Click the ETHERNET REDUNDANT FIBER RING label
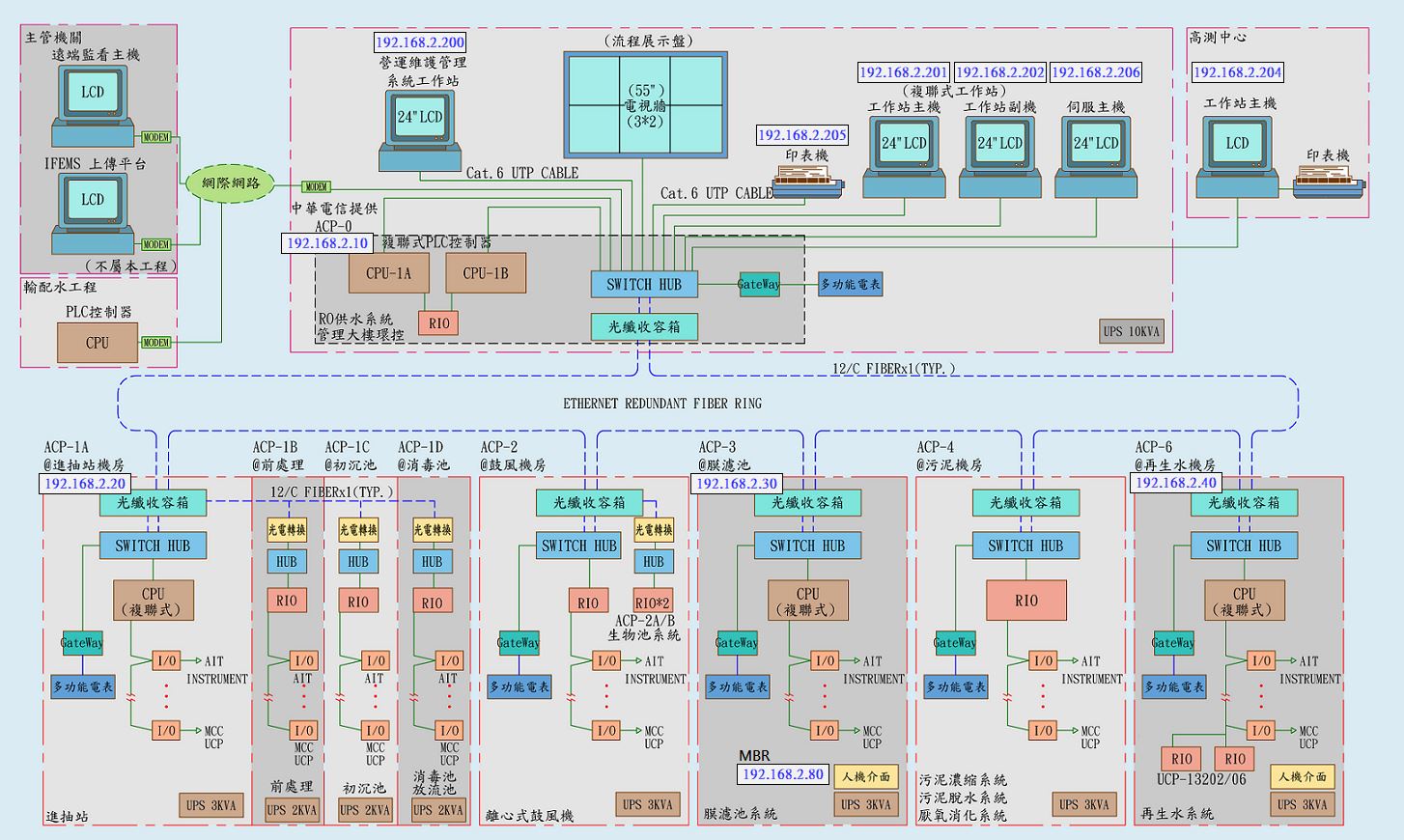This screenshot has width=1404, height=840. pos(662,404)
